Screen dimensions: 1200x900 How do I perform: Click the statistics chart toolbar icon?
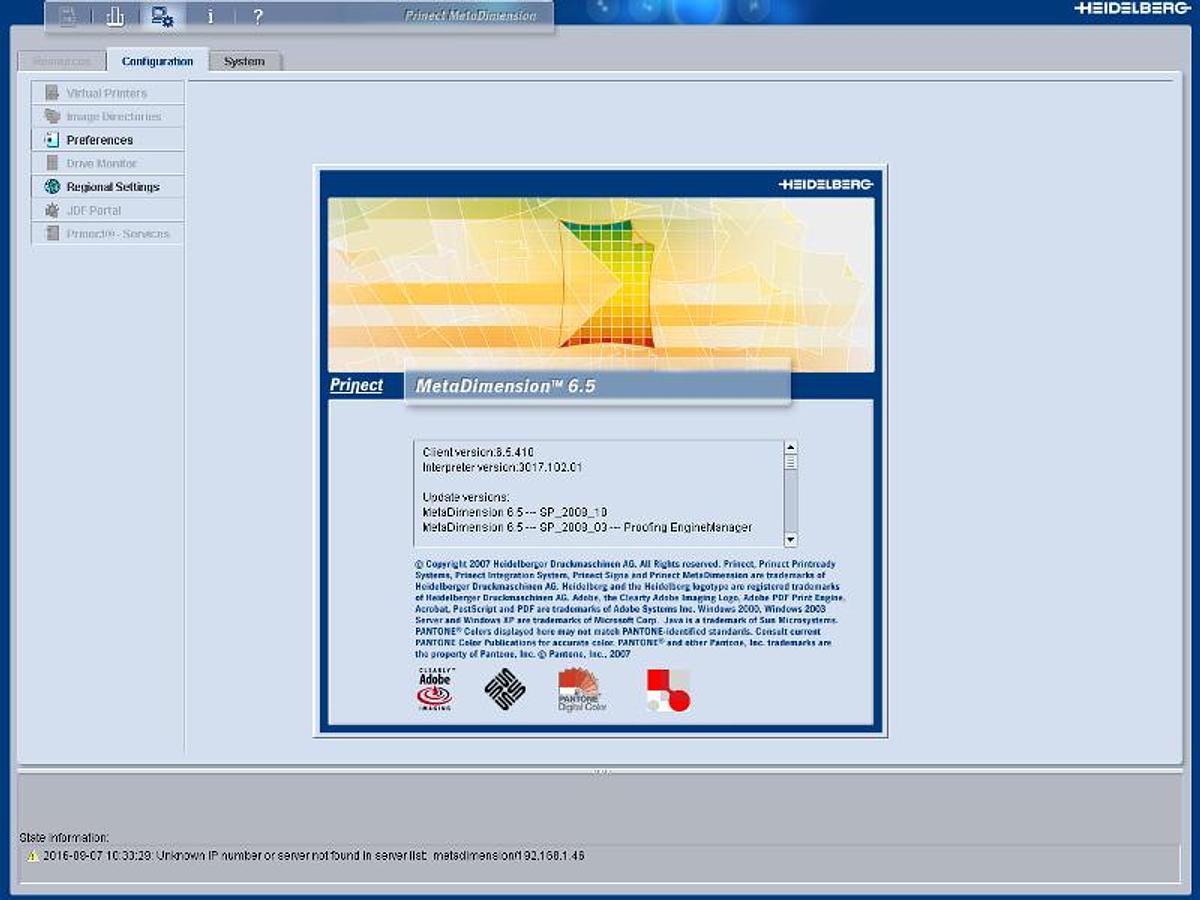pos(117,15)
